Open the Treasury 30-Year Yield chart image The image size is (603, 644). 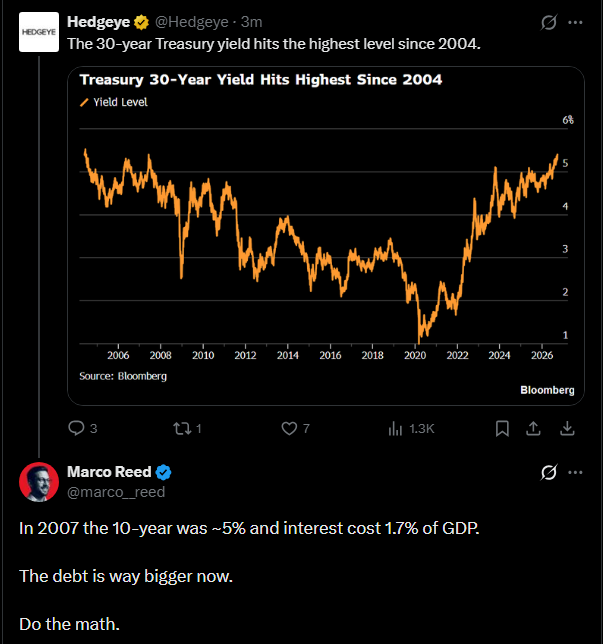tap(326, 236)
